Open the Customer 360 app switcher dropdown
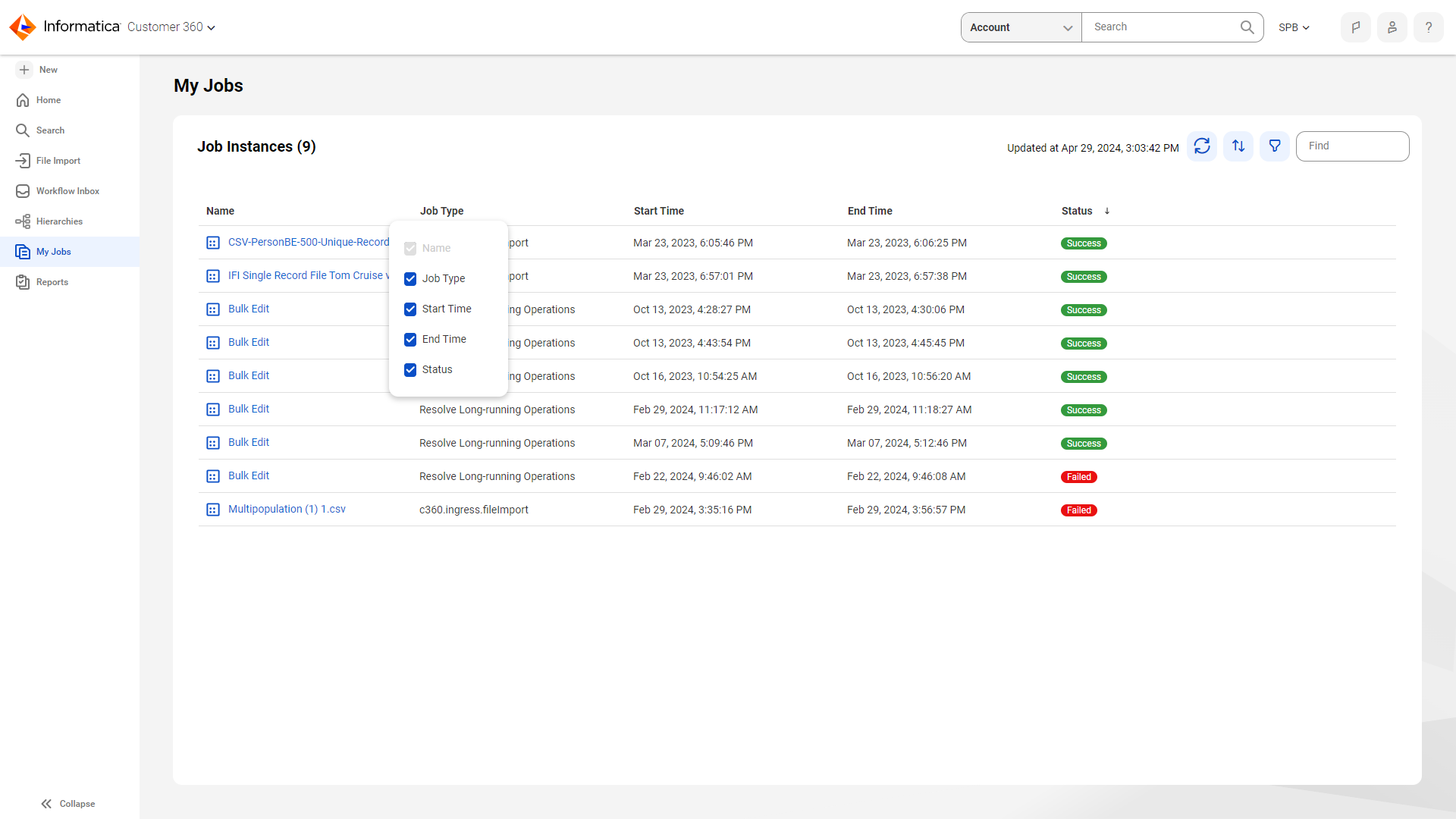The image size is (1456, 819). tap(171, 27)
